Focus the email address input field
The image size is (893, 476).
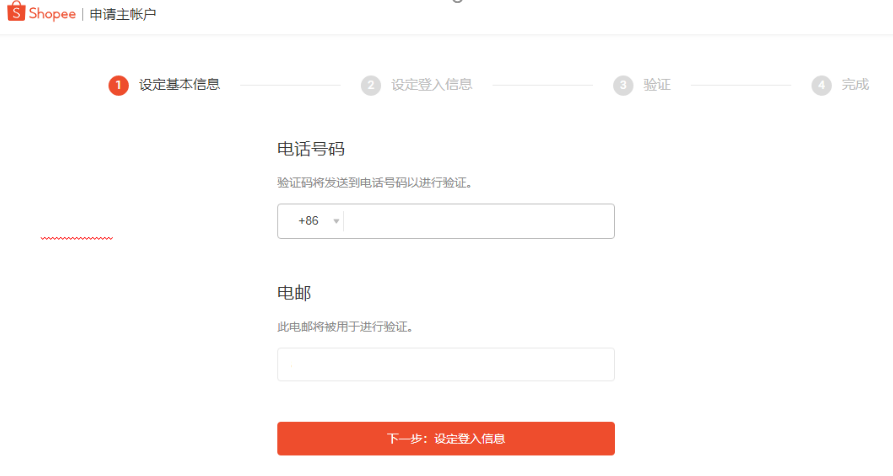pos(446,364)
